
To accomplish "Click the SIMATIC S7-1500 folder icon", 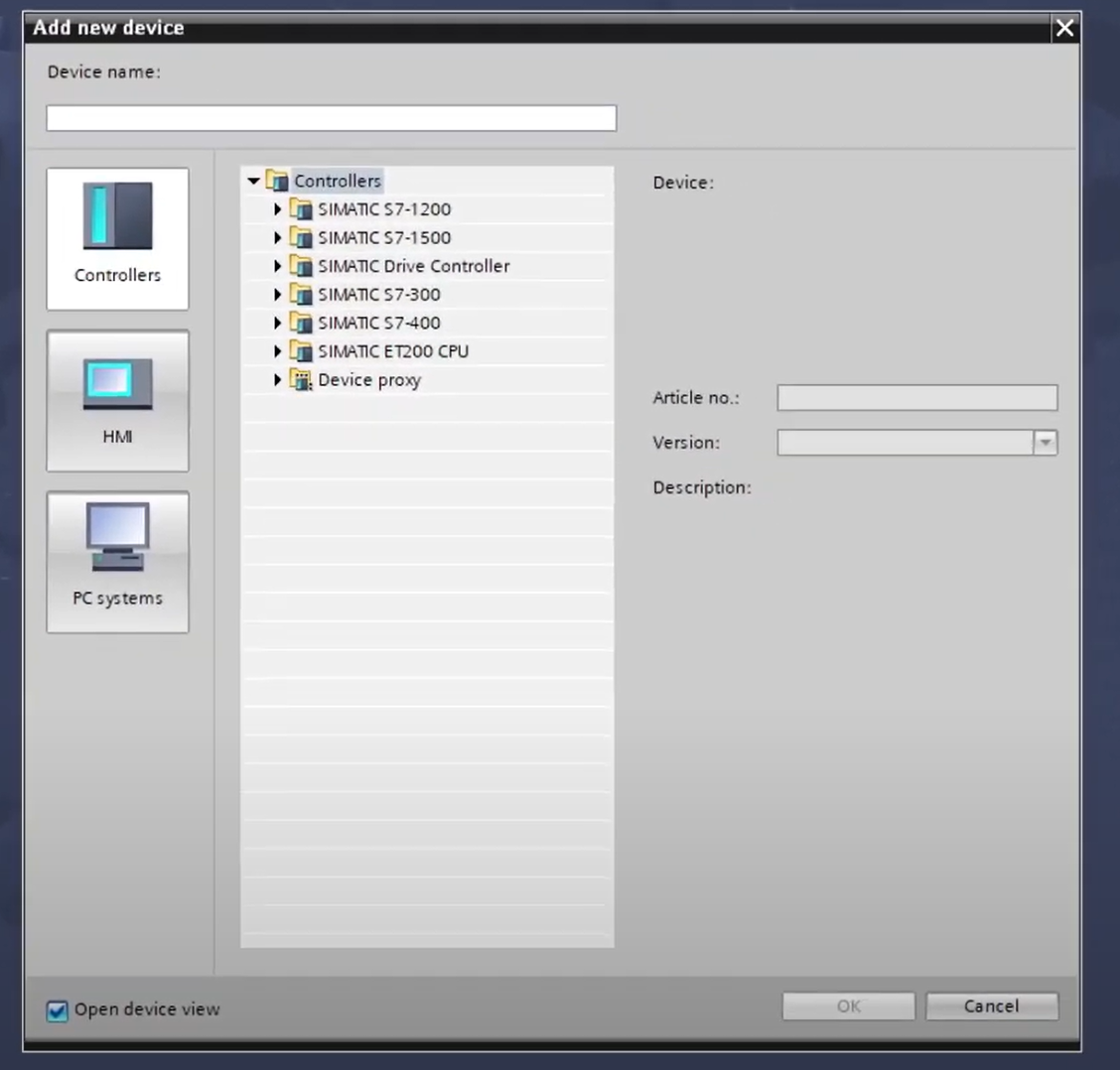I will pos(301,238).
